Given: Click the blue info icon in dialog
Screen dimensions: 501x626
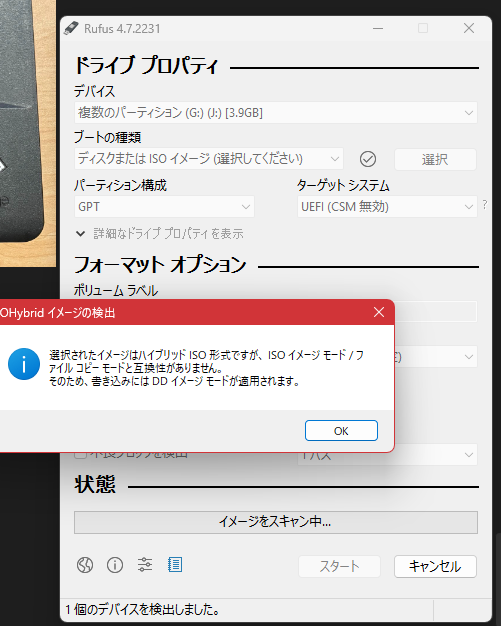Looking at the screenshot, I should (24, 364).
